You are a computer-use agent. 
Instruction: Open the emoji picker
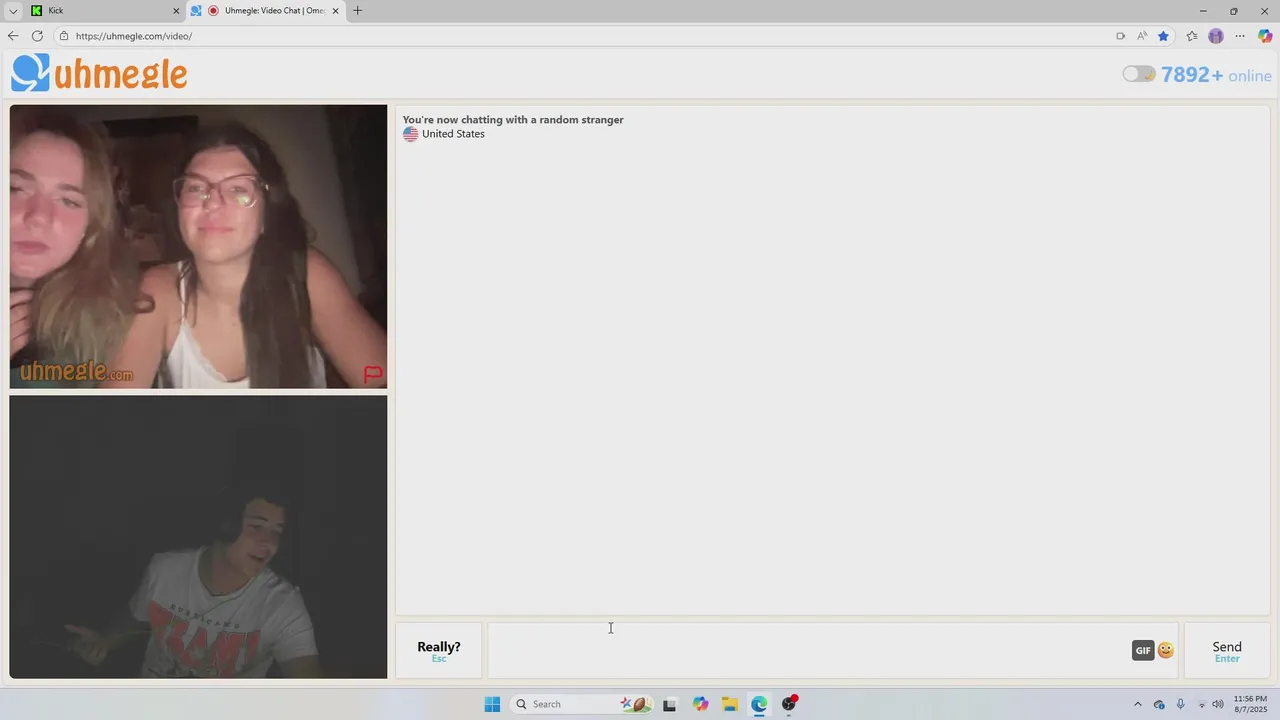point(1166,650)
